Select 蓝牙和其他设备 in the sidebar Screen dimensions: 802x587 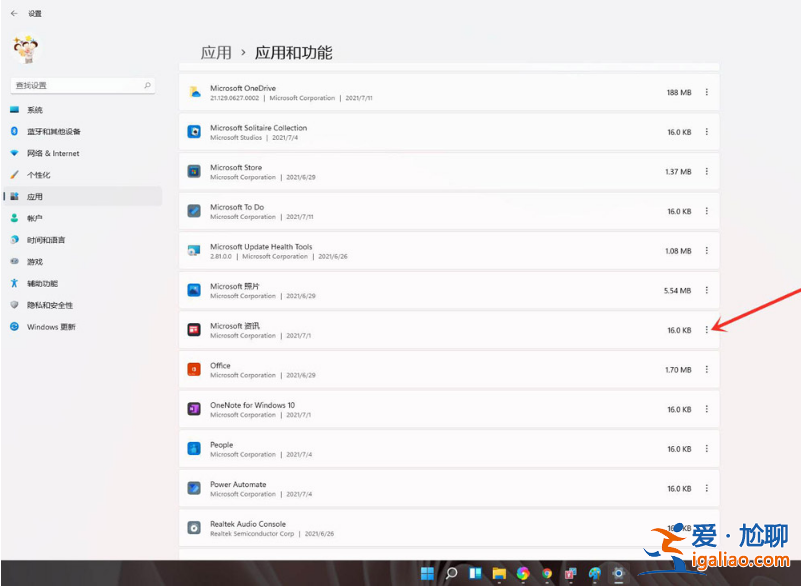click(x=53, y=131)
